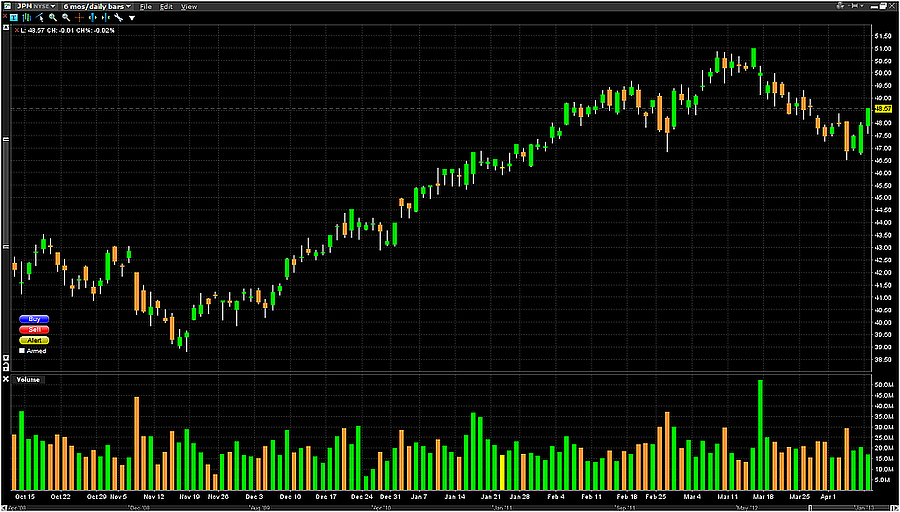Toggle the lock icon on left edge

click(x=4, y=30)
